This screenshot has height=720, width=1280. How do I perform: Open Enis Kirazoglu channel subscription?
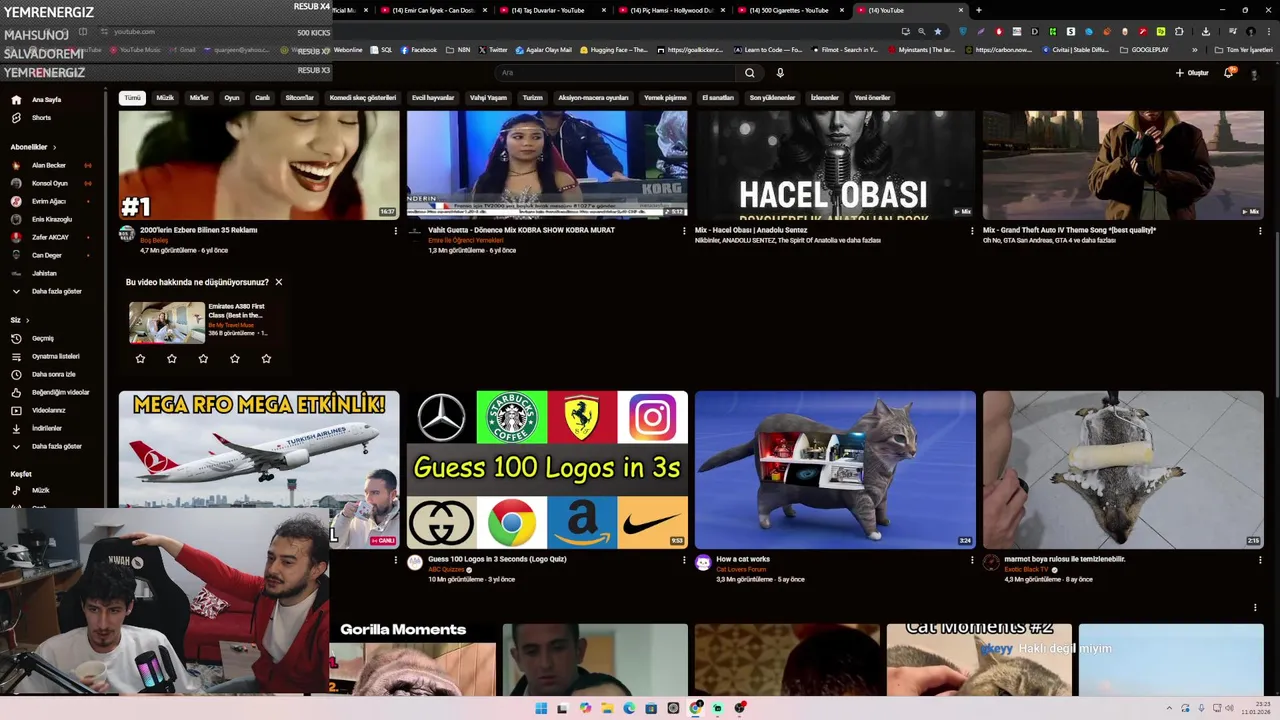pos(51,219)
